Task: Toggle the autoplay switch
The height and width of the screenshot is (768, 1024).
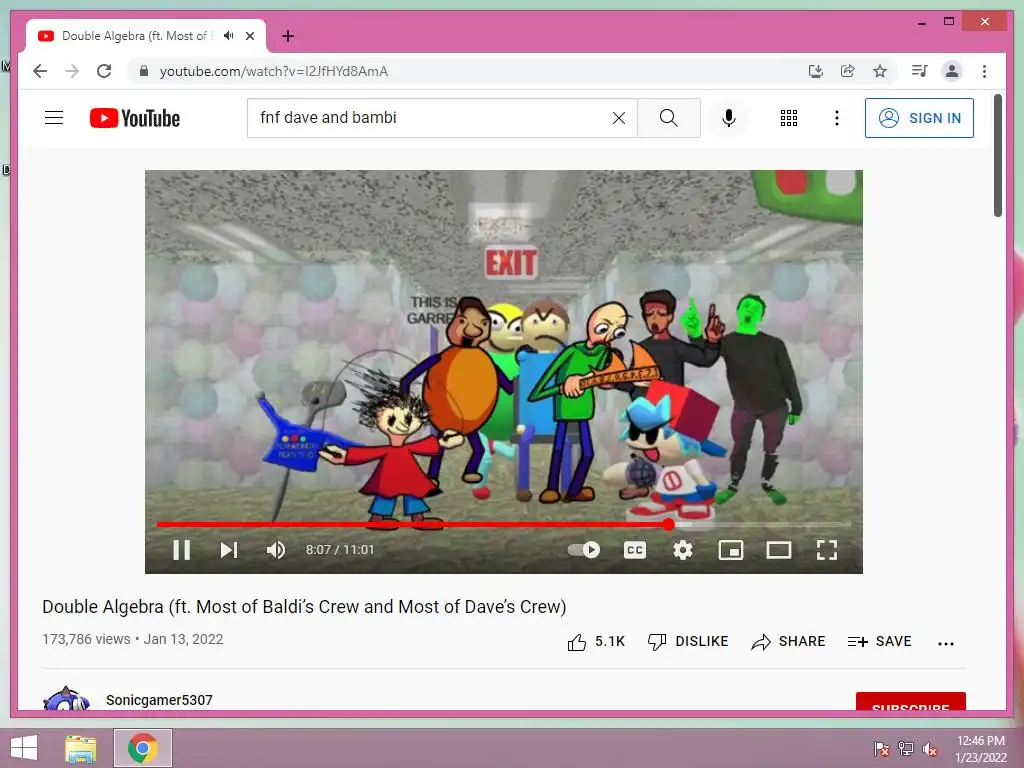Action: pos(584,550)
